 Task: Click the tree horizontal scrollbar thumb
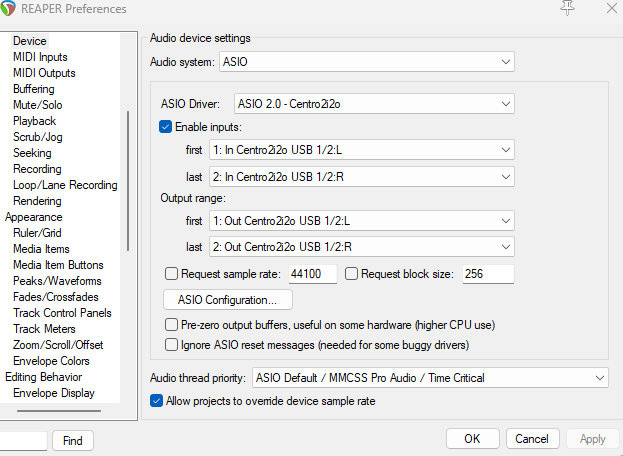point(59,411)
